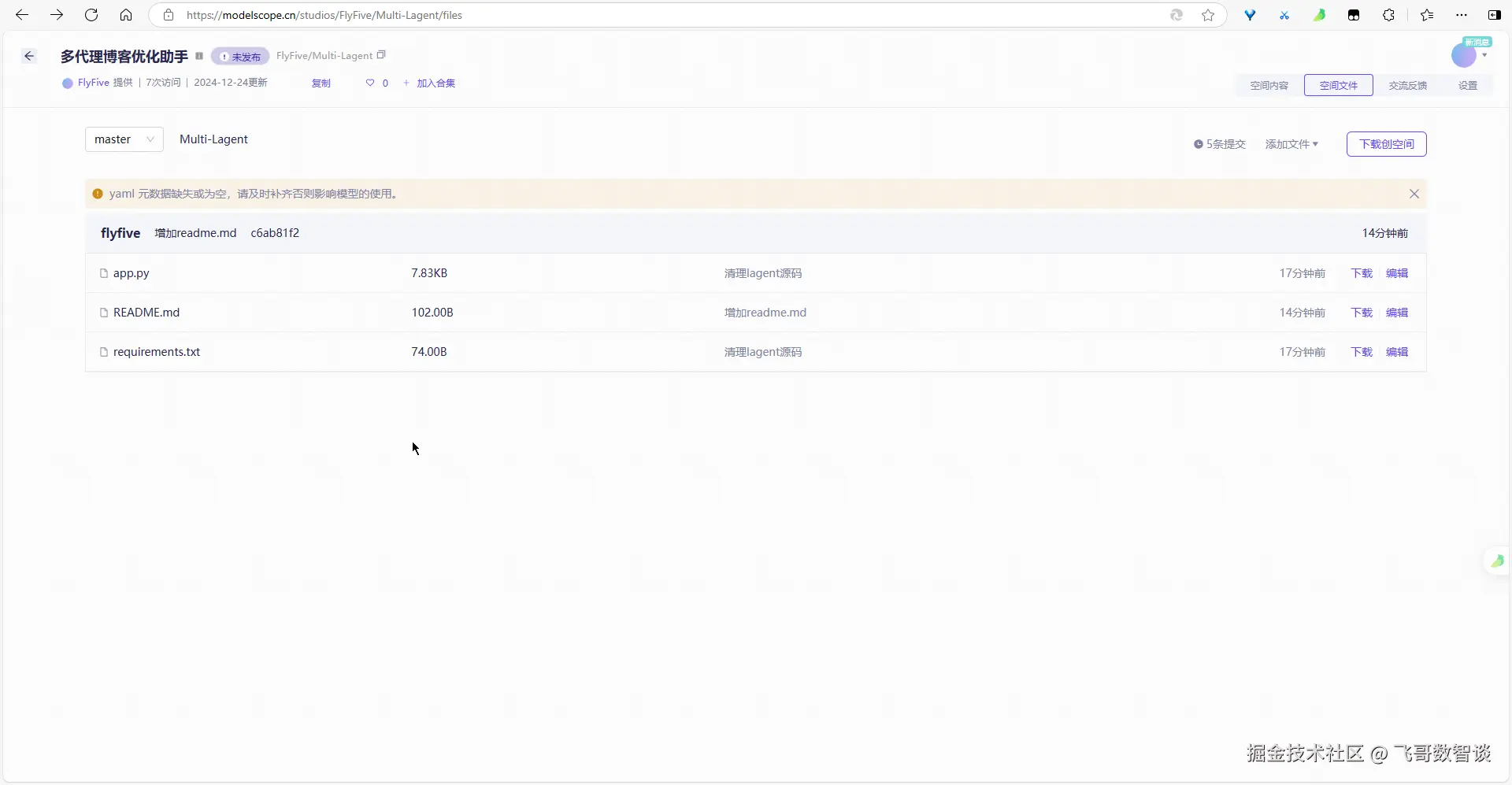Reload the page with the refresh icon

91,15
